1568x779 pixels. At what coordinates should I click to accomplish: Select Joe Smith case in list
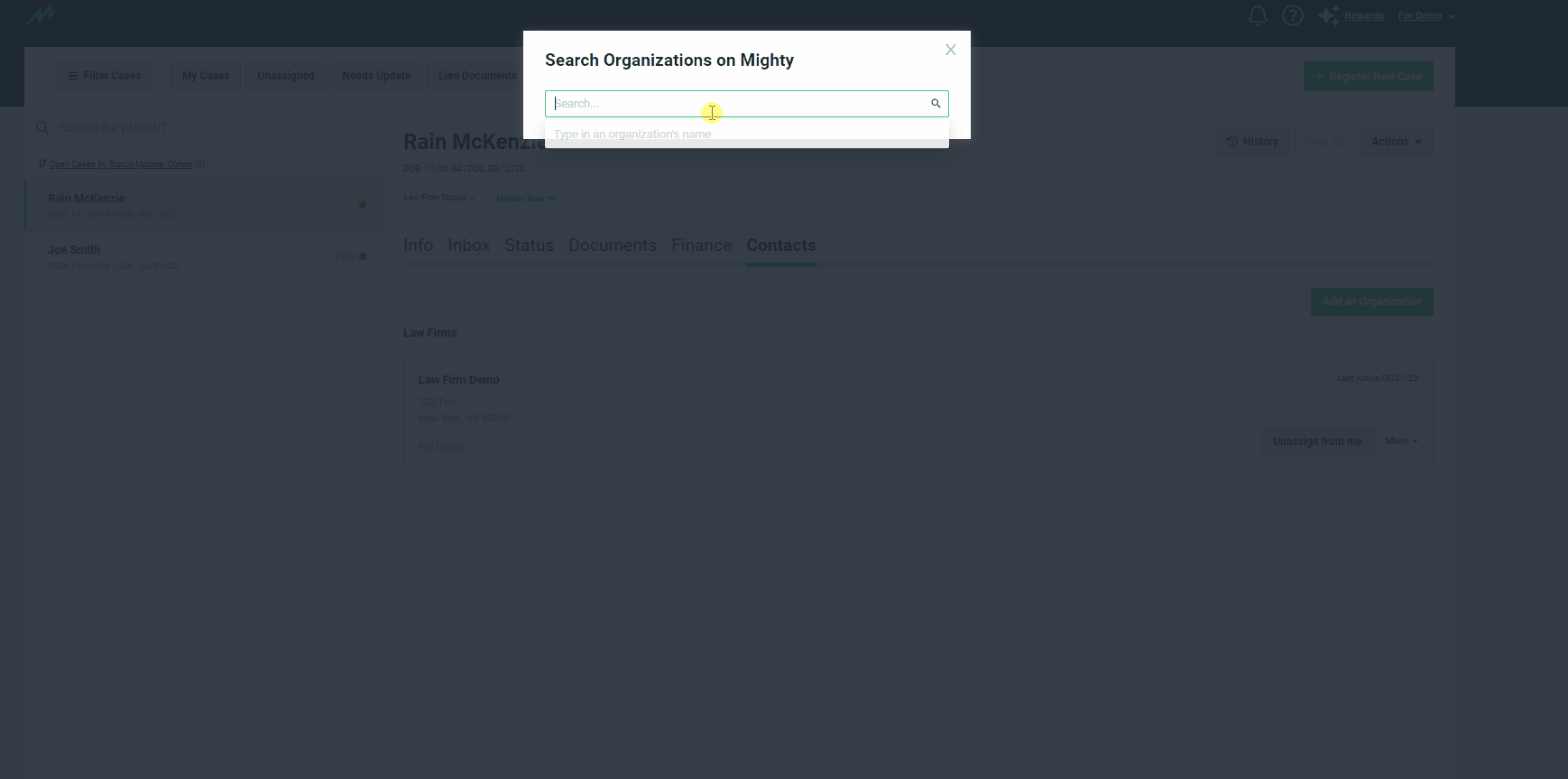coord(202,256)
